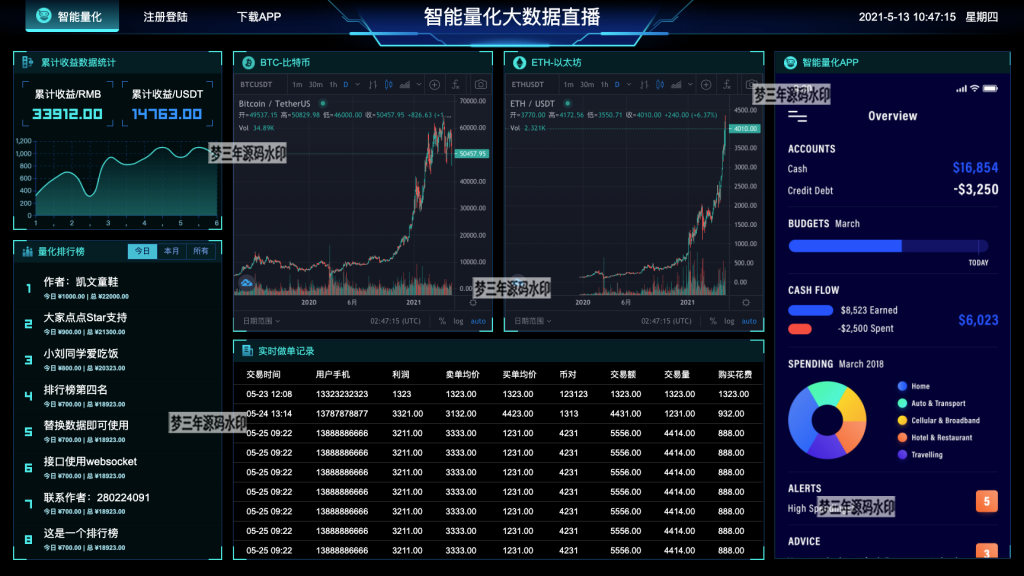This screenshot has height=576, width=1024.
Task: Expand the ETH chart interval dropdown arrow
Action: coord(628,84)
